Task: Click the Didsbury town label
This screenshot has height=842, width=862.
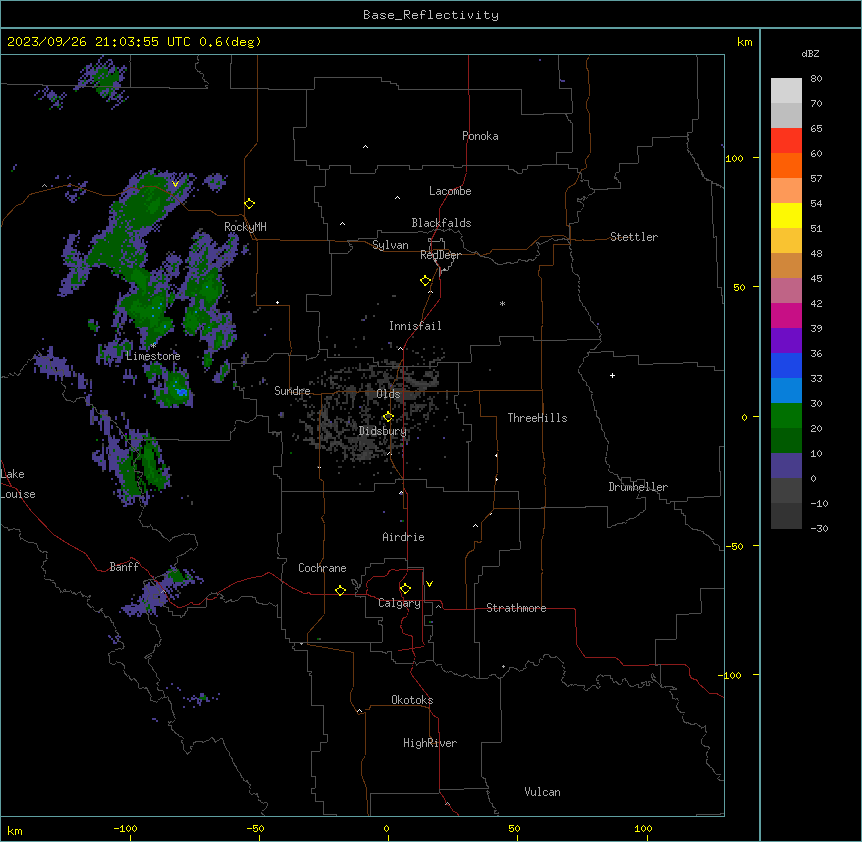Action: tap(383, 431)
